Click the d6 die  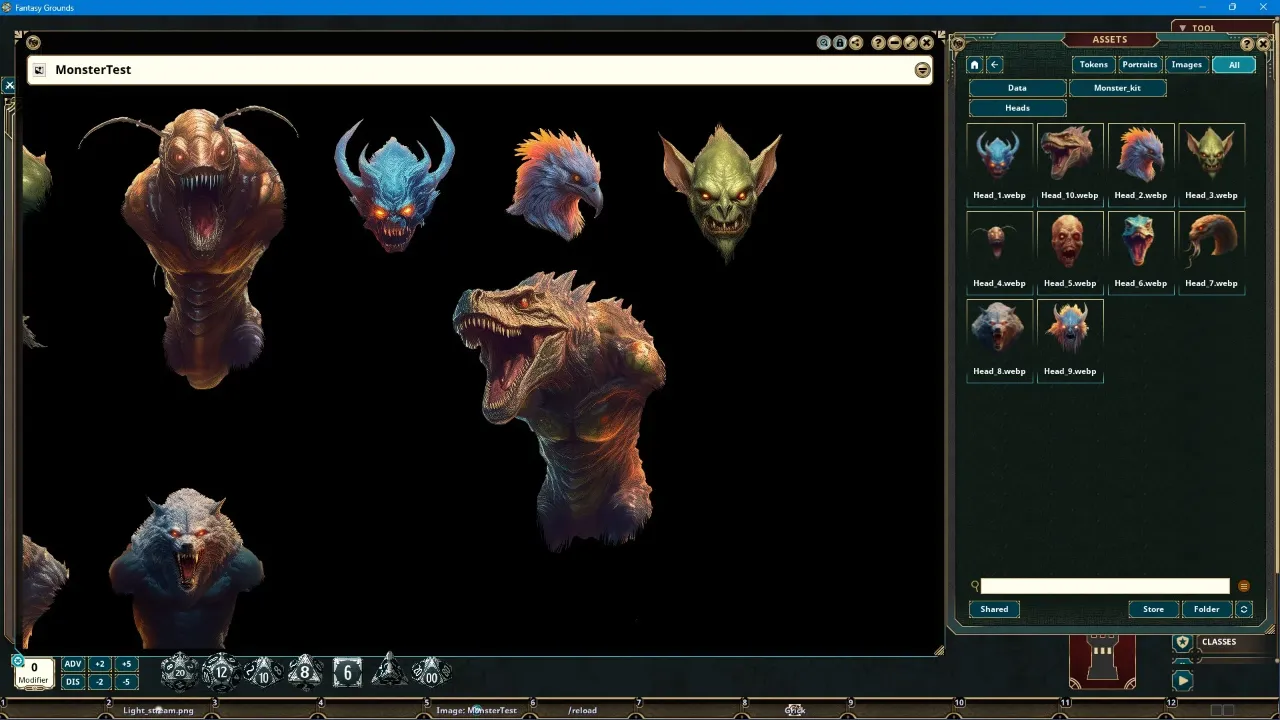(347, 672)
